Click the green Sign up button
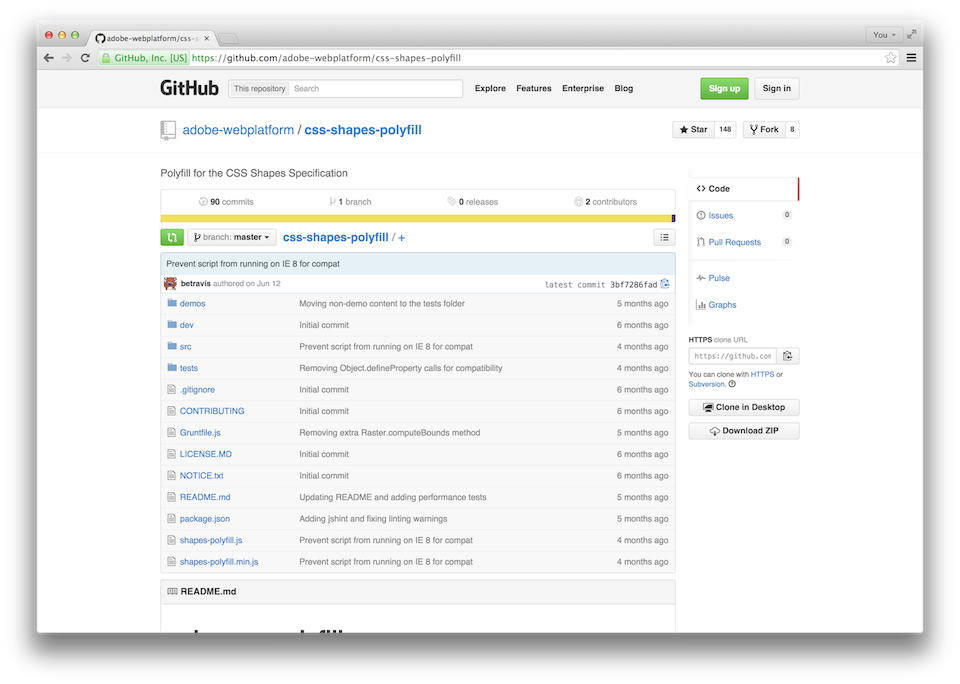960x684 pixels. point(724,89)
